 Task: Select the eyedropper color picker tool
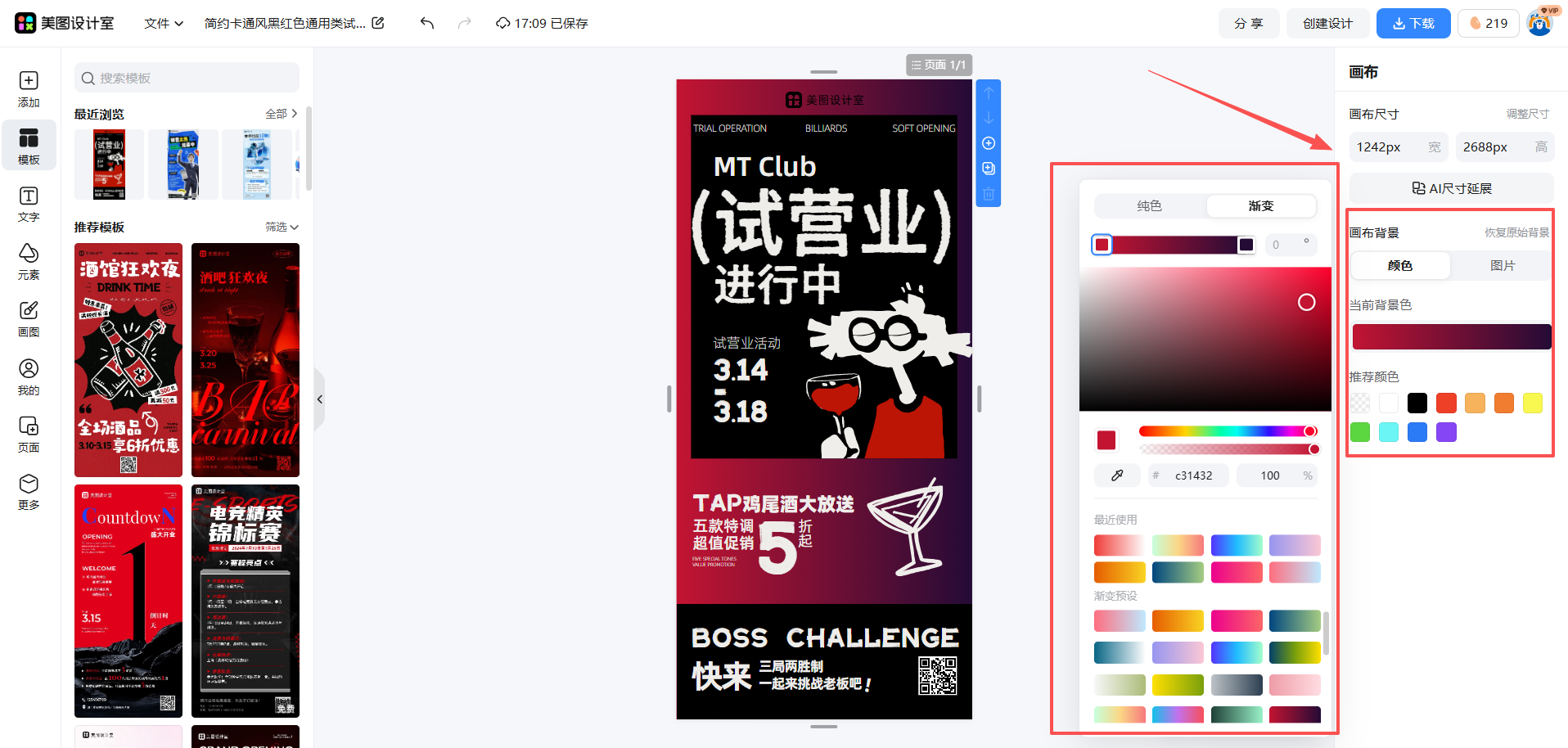point(1117,475)
